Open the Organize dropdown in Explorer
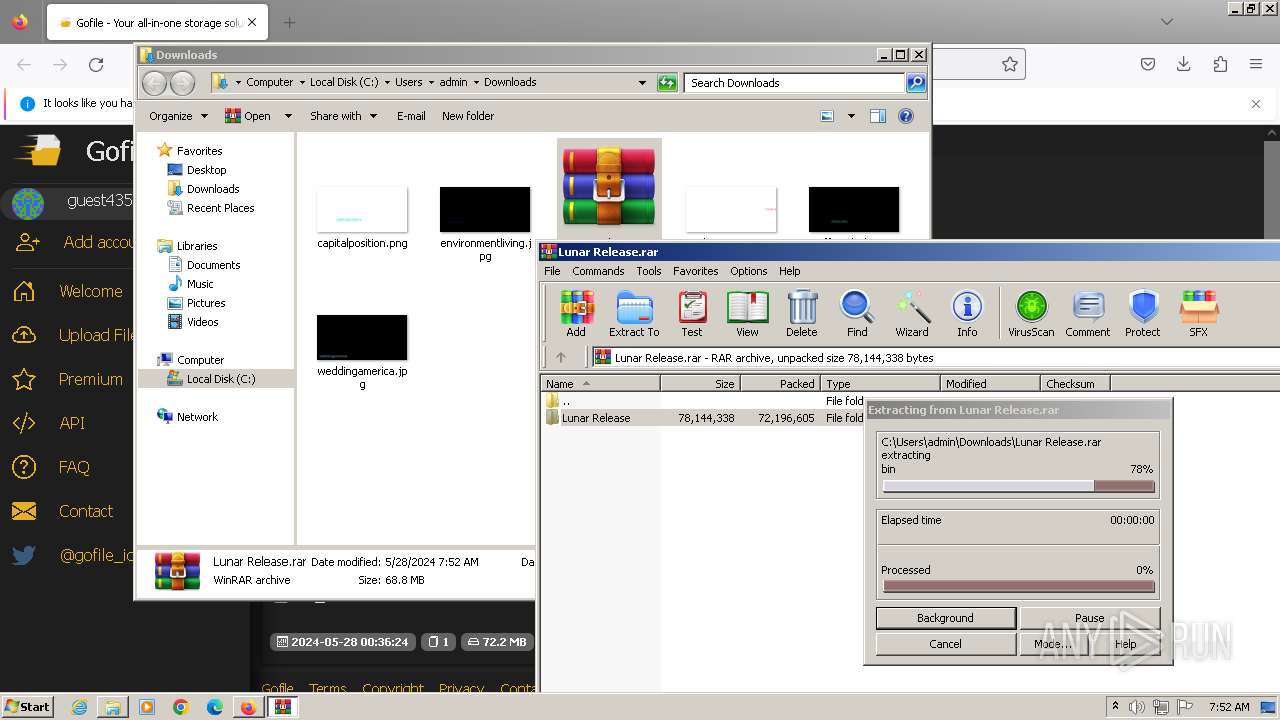Image resolution: width=1280 pixels, height=720 pixels. coord(178,116)
